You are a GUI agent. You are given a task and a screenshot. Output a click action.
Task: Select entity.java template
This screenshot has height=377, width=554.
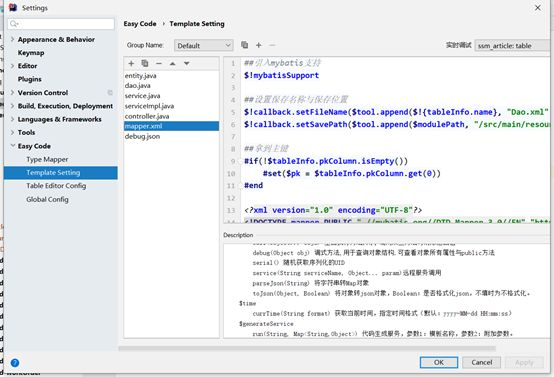click(140, 76)
